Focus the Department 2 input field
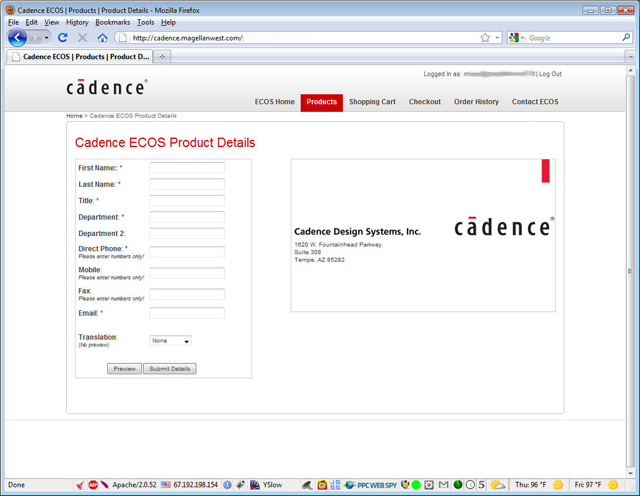This screenshot has width=640, height=496. pyautogui.click(x=187, y=233)
